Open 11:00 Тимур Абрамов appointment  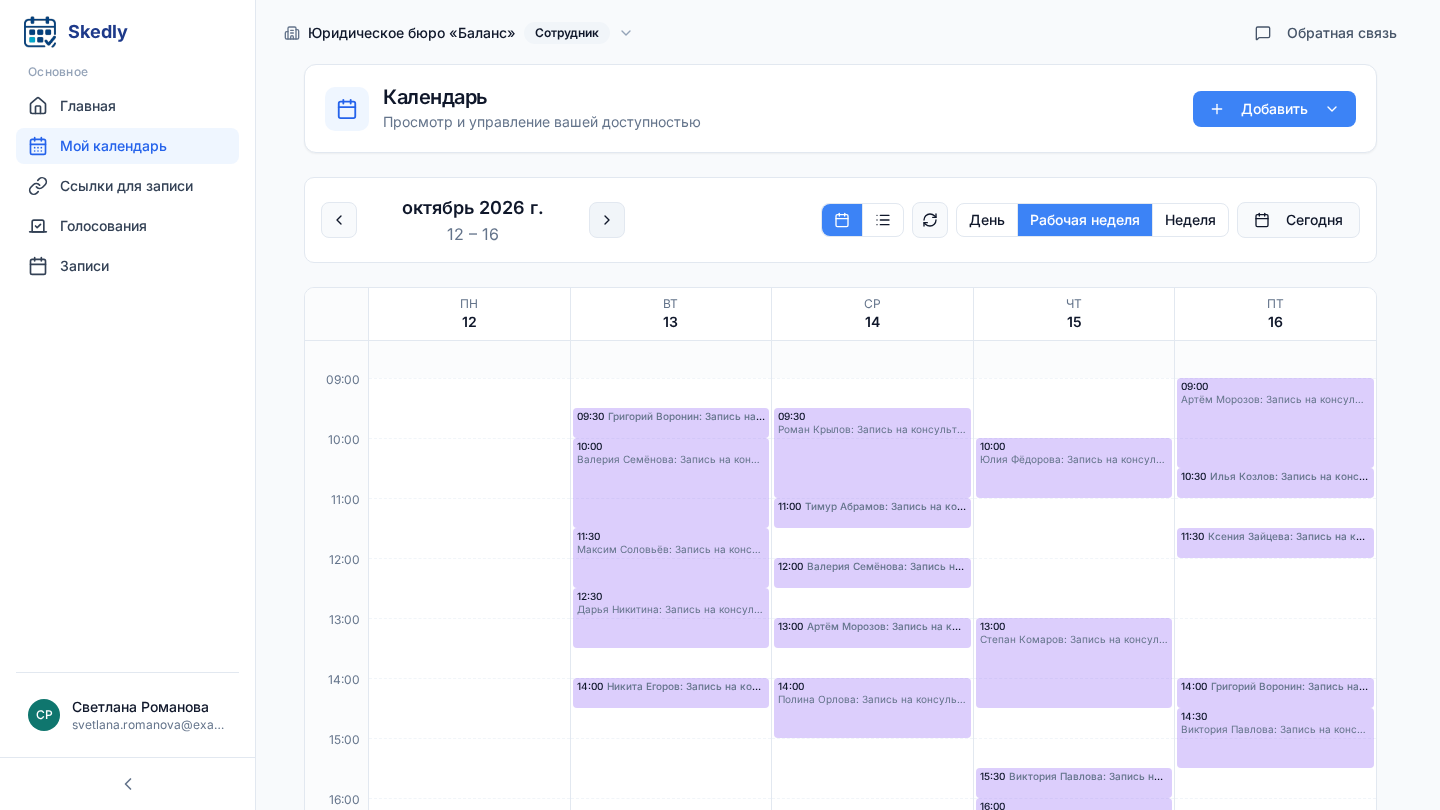coord(872,512)
